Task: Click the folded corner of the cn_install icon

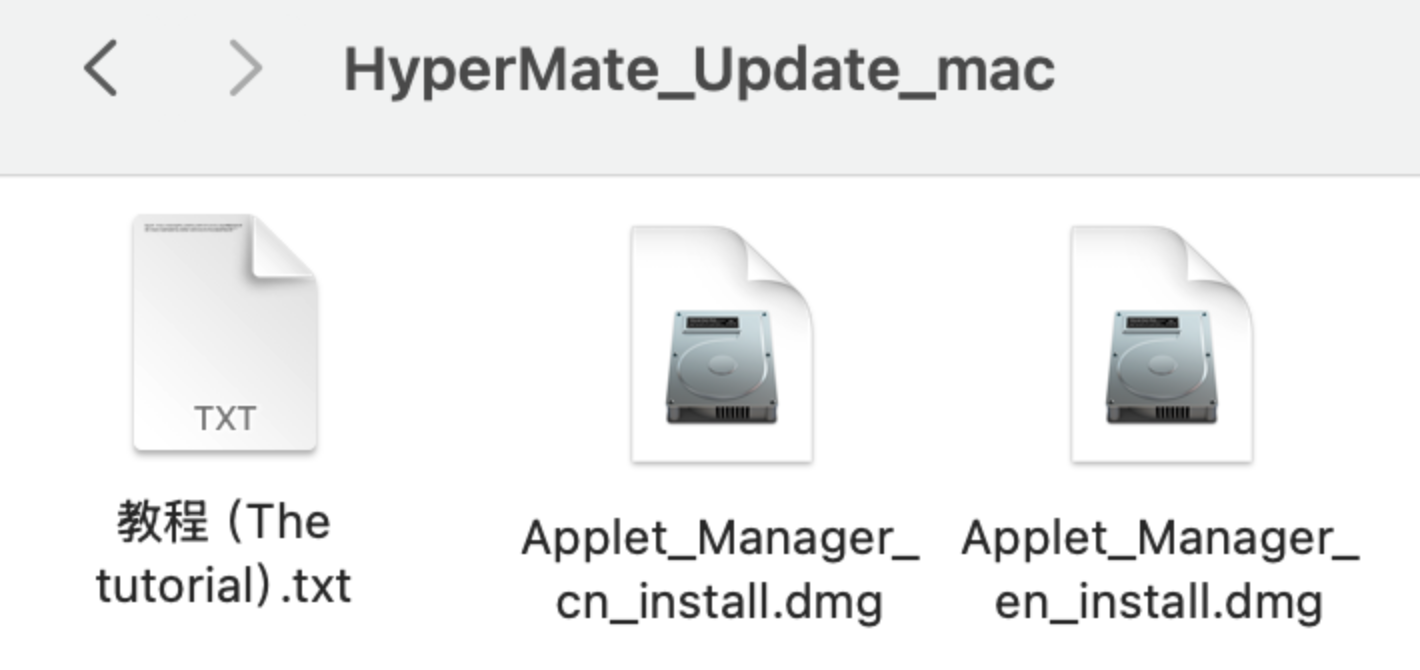Action: pyautogui.click(x=784, y=258)
